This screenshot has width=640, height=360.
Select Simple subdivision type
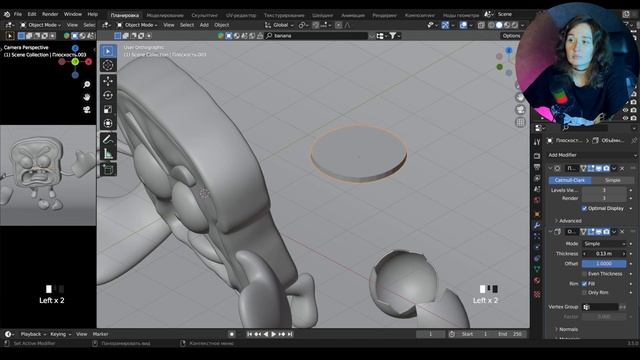[613, 180]
